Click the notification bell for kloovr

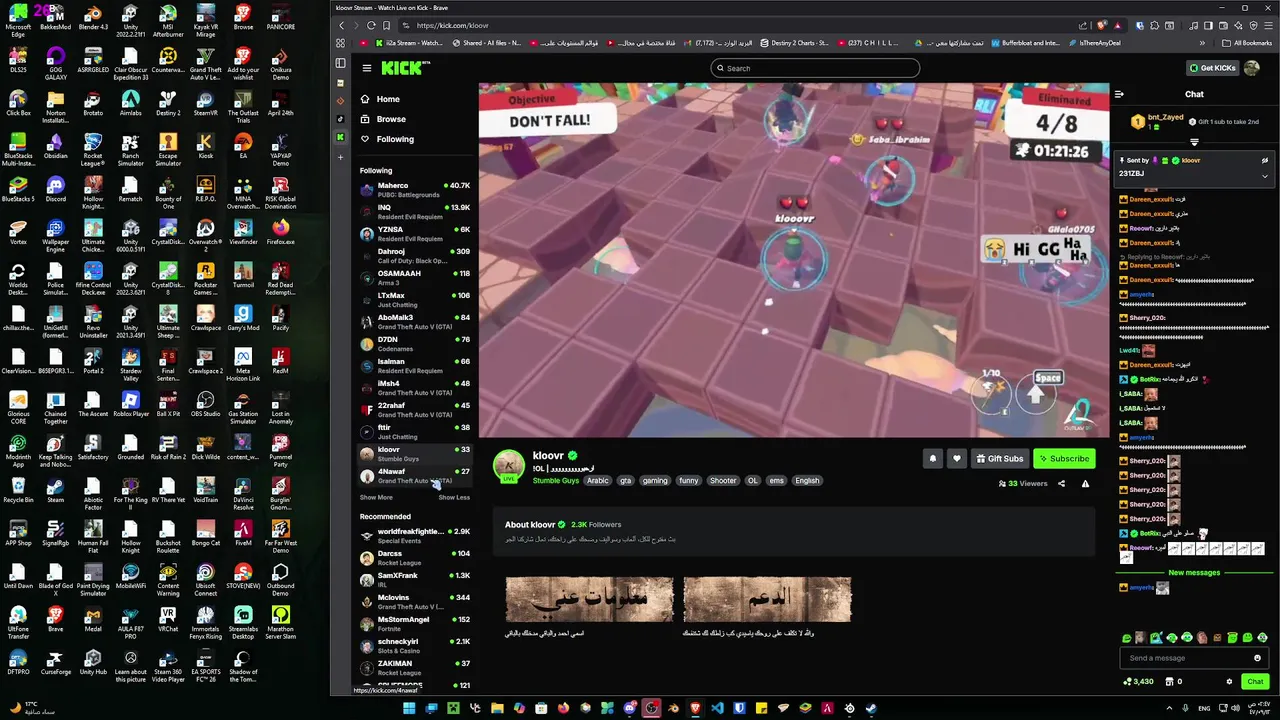pyautogui.click(x=933, y=459)
